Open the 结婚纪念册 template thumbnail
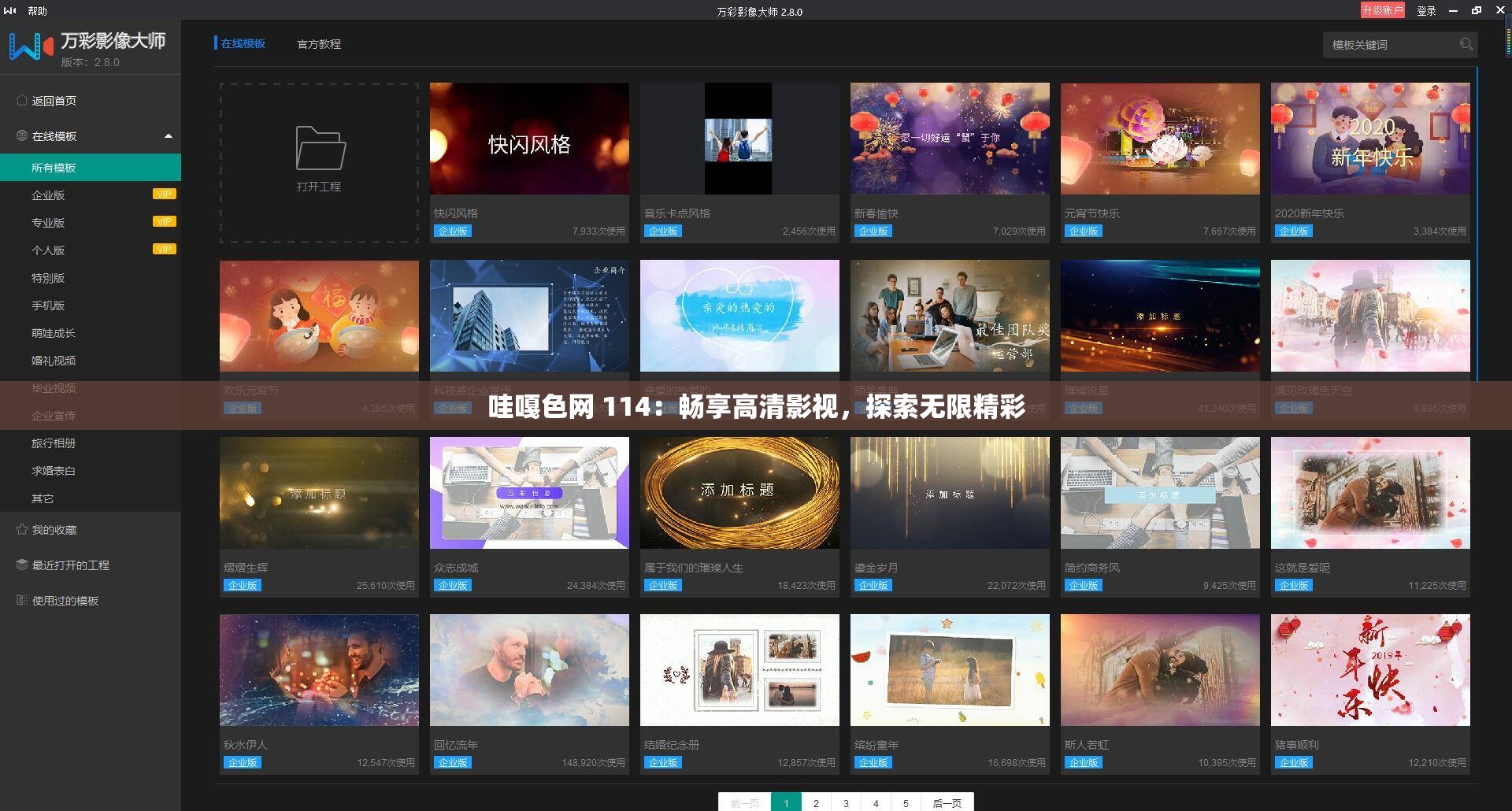 (x=739, y=670)
